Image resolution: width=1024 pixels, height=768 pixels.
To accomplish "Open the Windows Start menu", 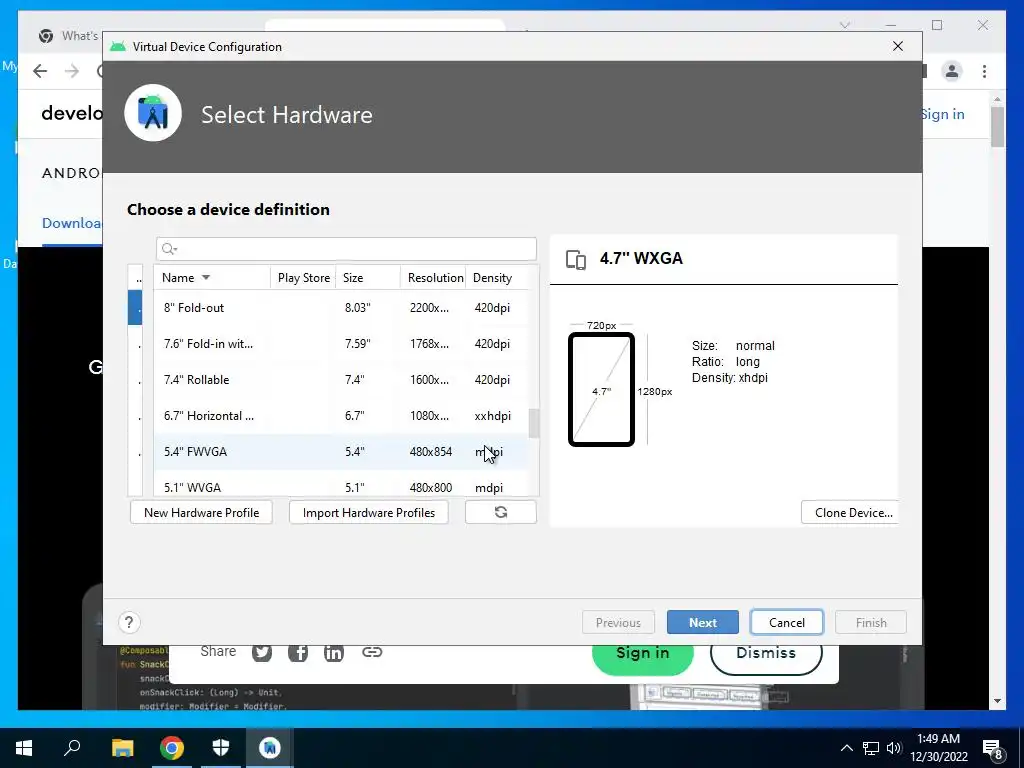I will coord(24,748).
